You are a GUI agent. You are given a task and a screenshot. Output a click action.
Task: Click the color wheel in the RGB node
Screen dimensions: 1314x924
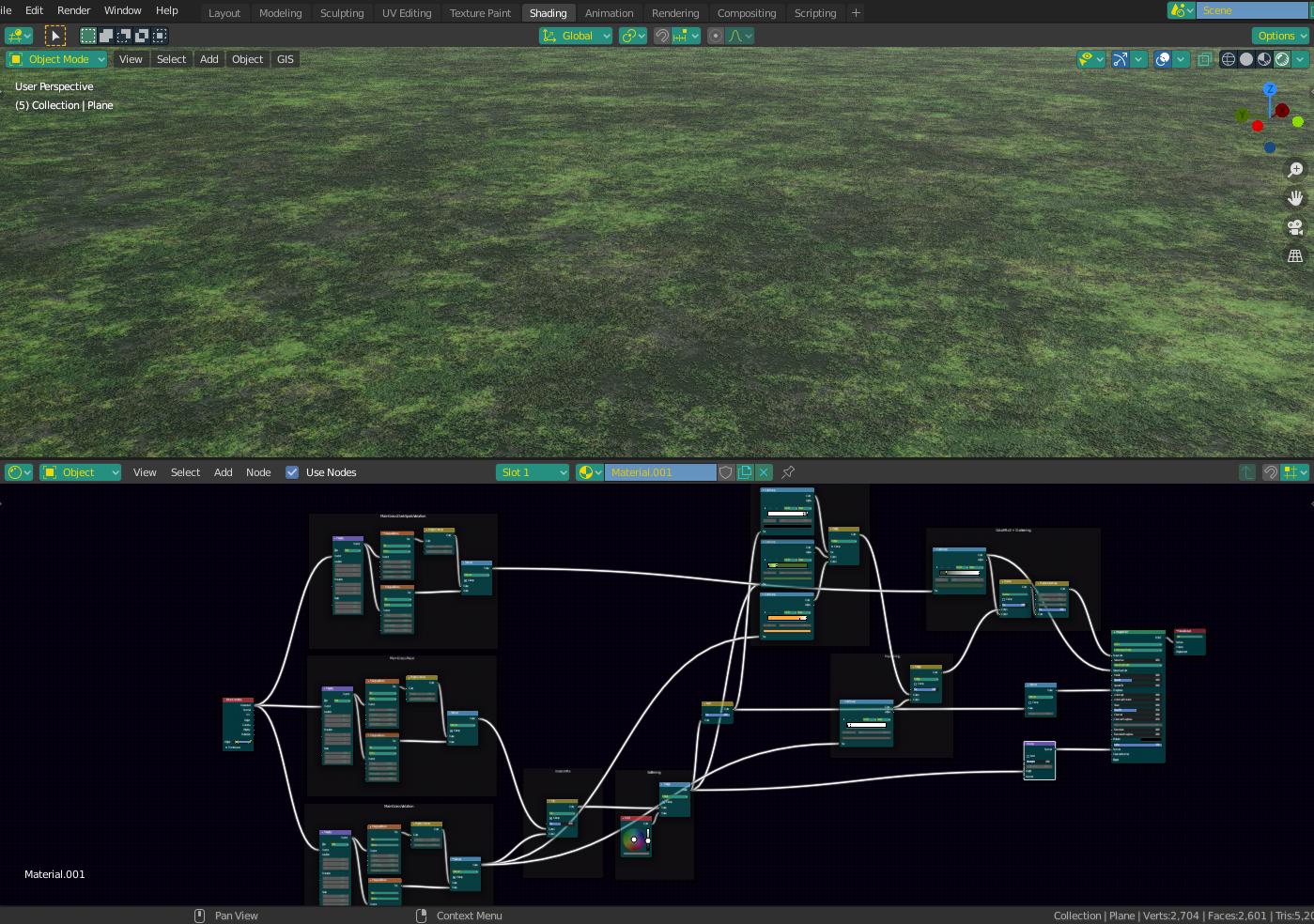coord(634,839)
